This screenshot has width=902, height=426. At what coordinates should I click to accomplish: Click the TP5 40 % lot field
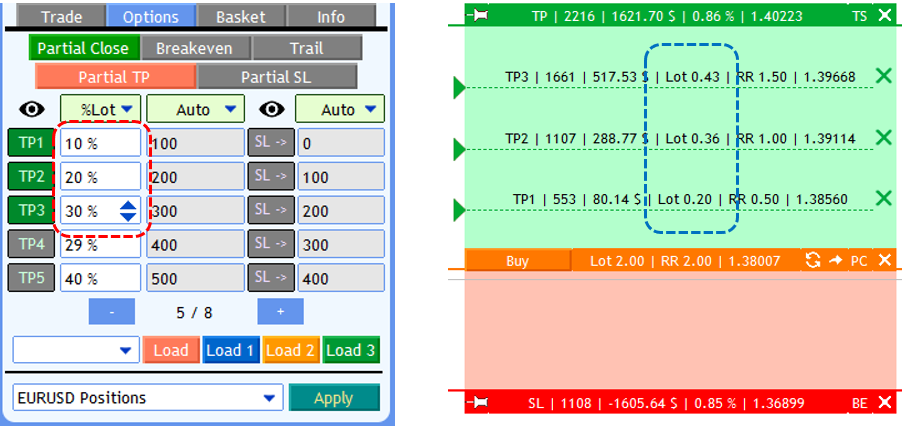pyautogui.click(x=101, y=278)
